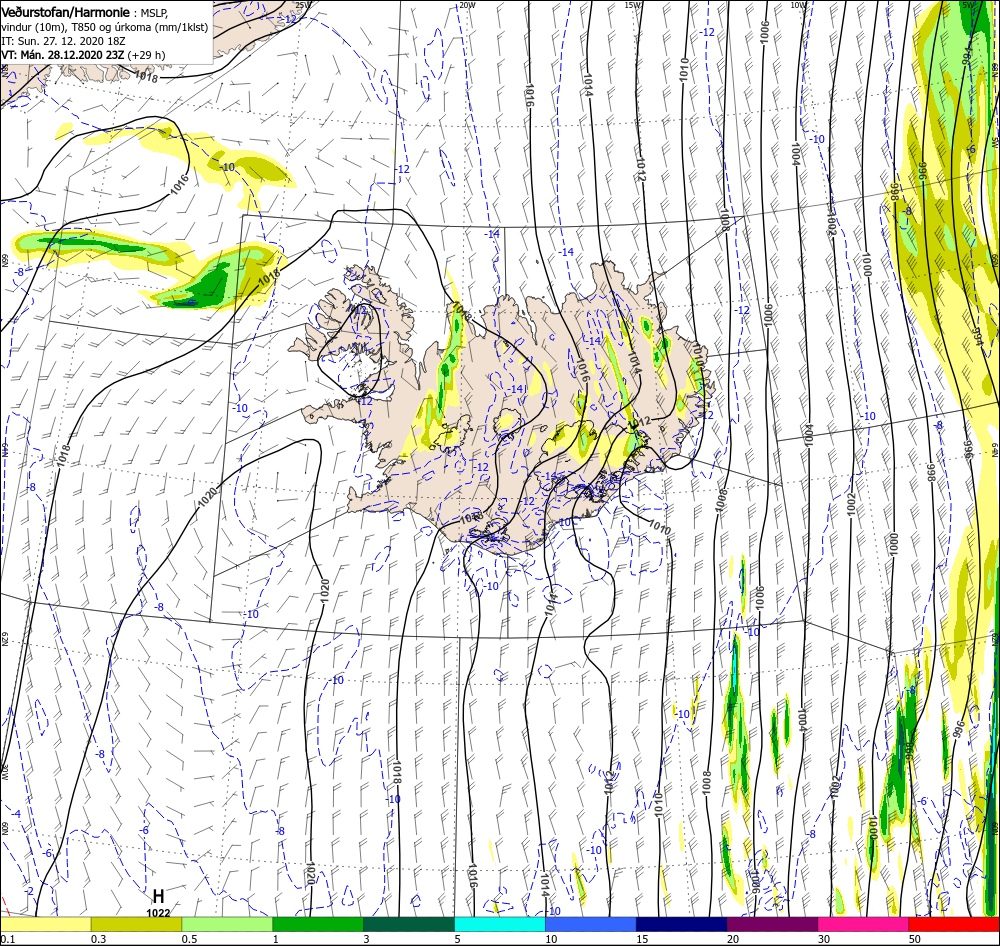Click the '15W' longitude label
The image size is (1000, 946).
(x=633, y=5)
